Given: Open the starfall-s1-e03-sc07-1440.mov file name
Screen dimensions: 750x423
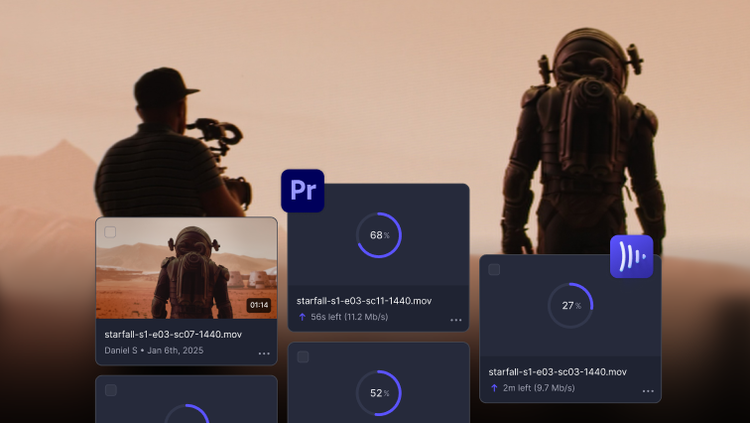Looking at the screenshot, I should 174,334.
